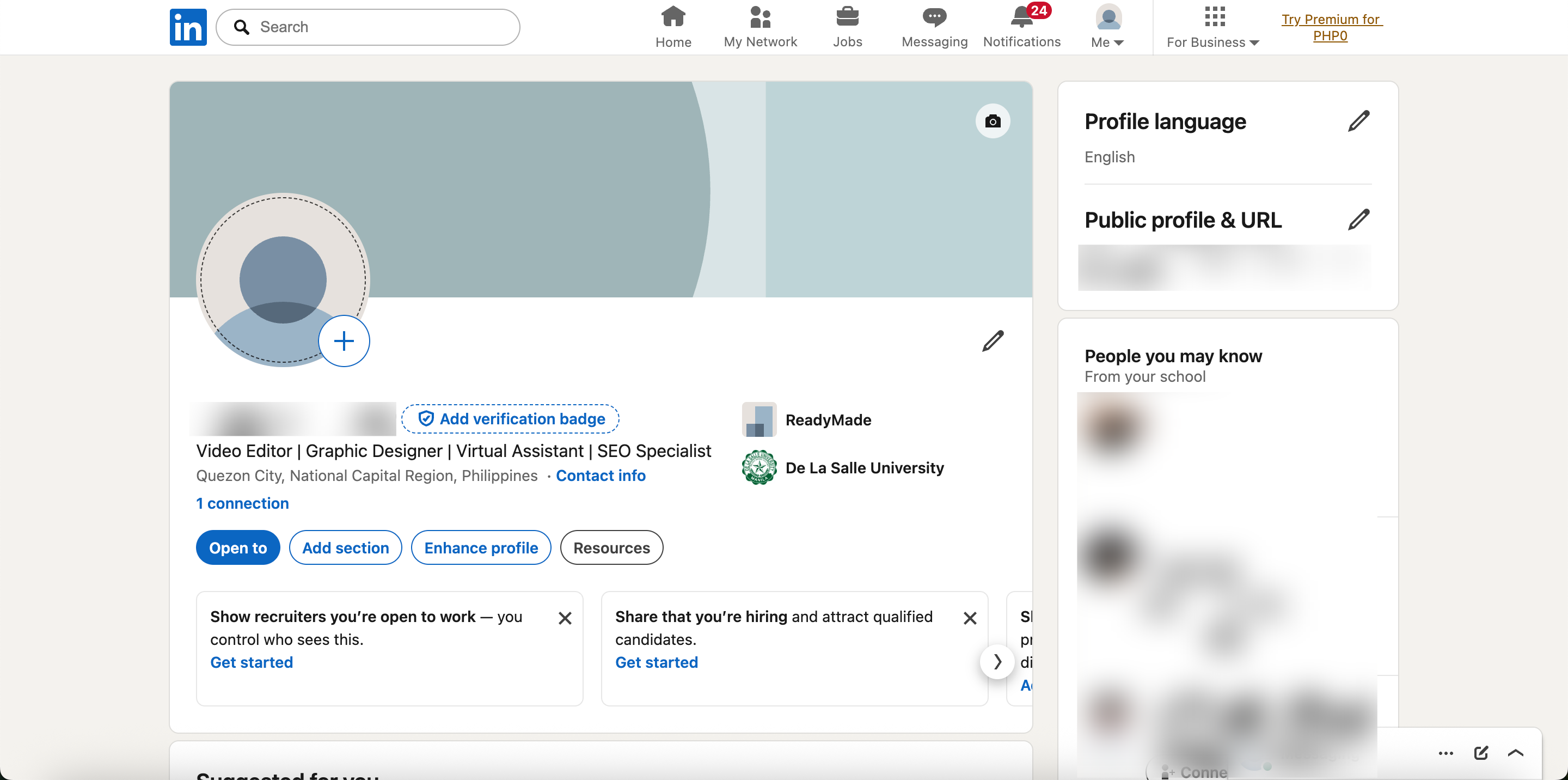Click the camera icon on cover photo

click(x=993, y=121)
